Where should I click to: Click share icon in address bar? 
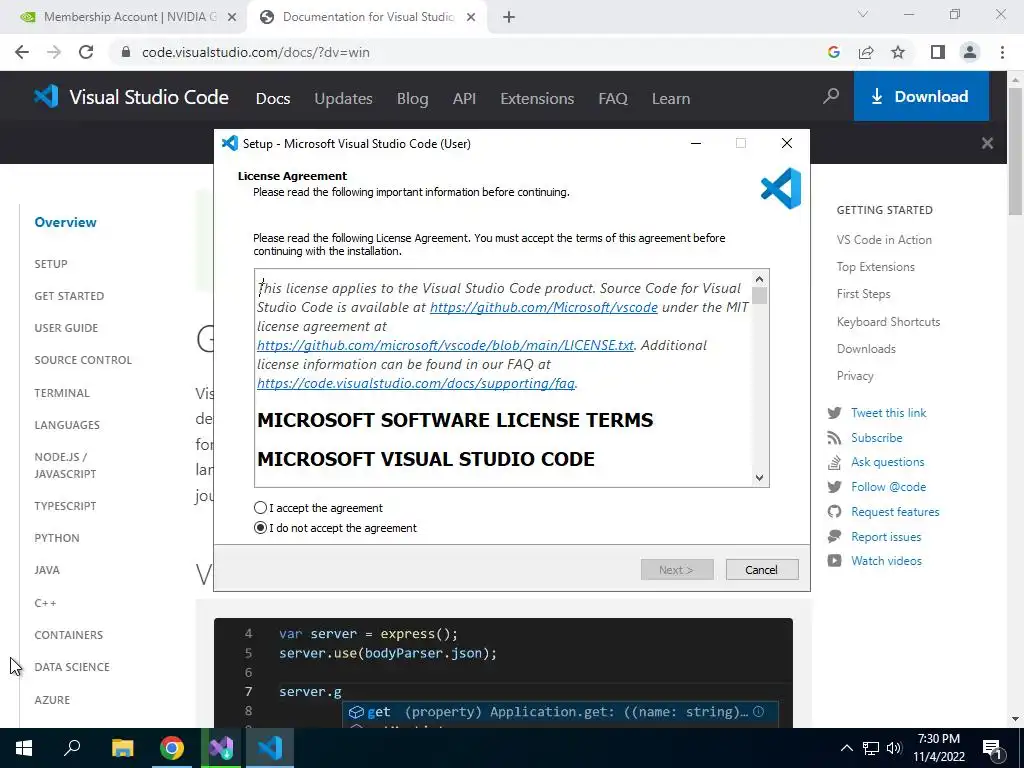pyautogui.click(x=866, y=52)
